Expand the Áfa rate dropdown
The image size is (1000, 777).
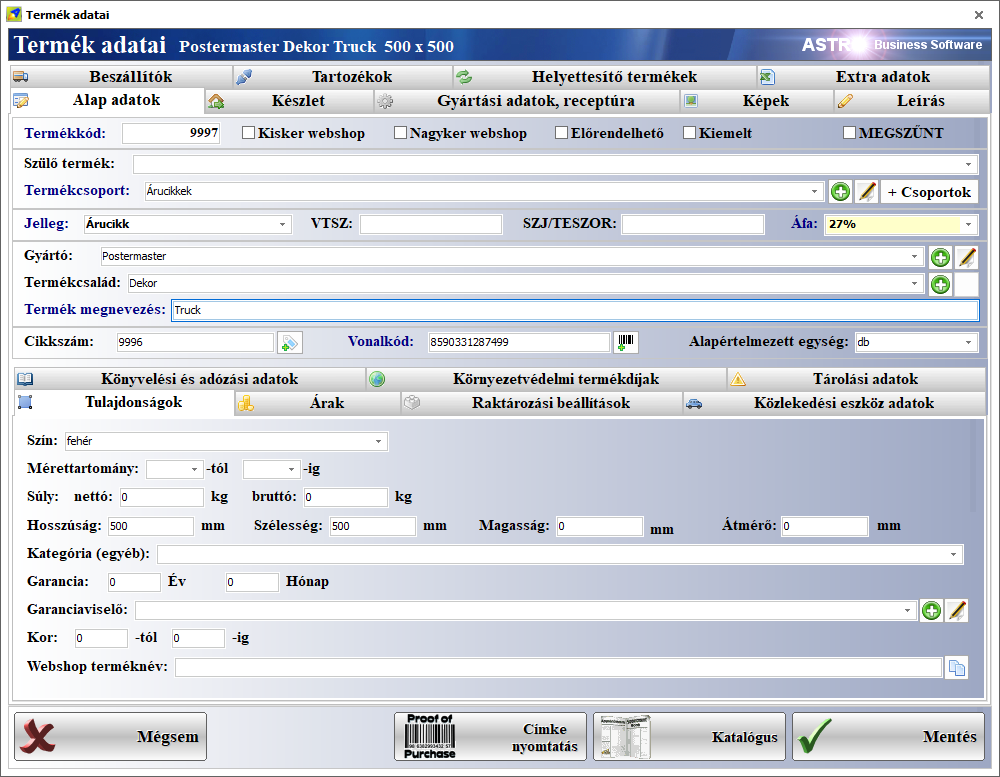968,225
